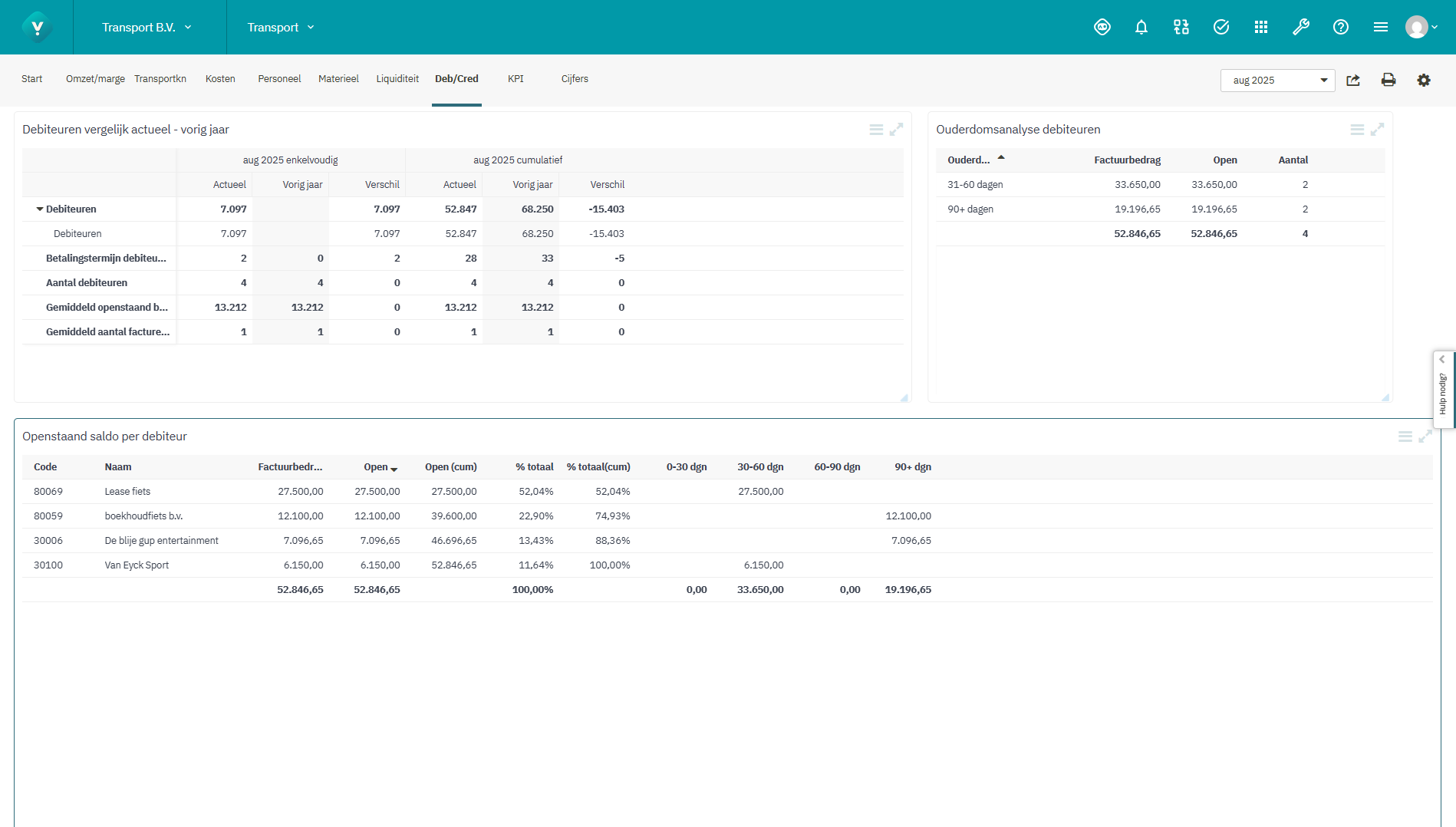
Task: Click the data transfer icon in the teal bar
Action: tap(1181, 27)
